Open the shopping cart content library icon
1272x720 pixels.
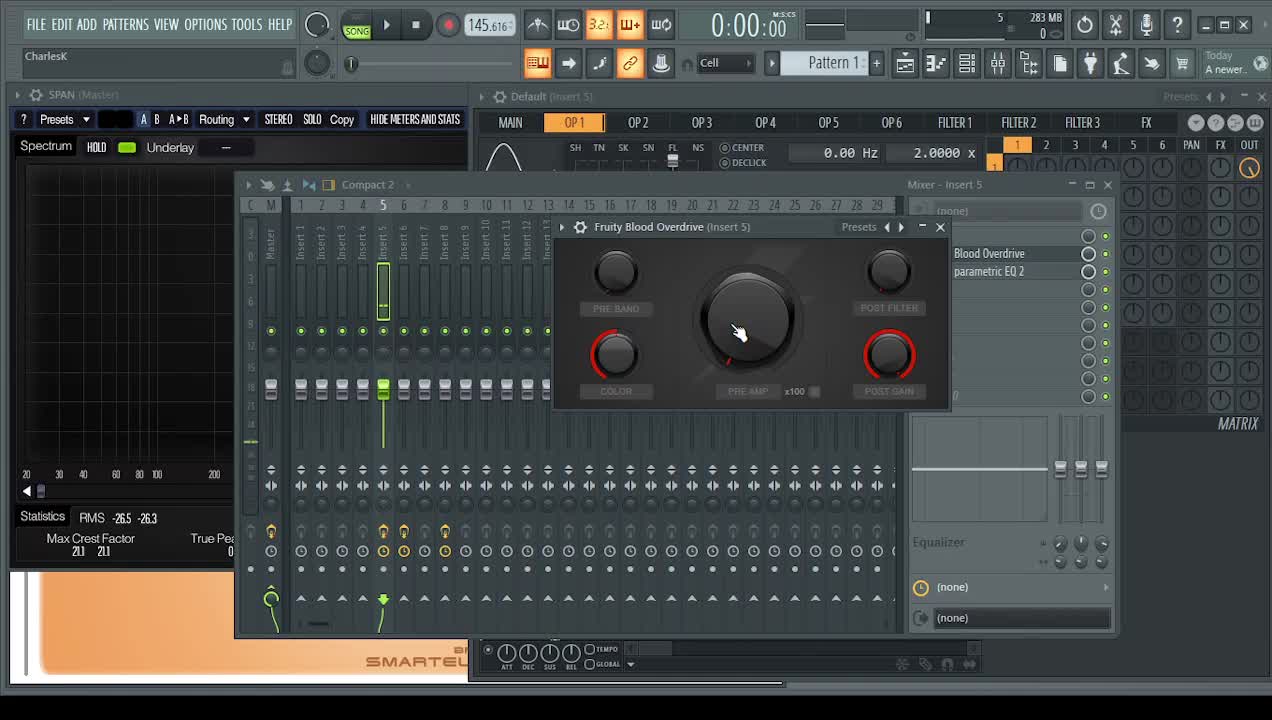click(x=1183, y=64)
